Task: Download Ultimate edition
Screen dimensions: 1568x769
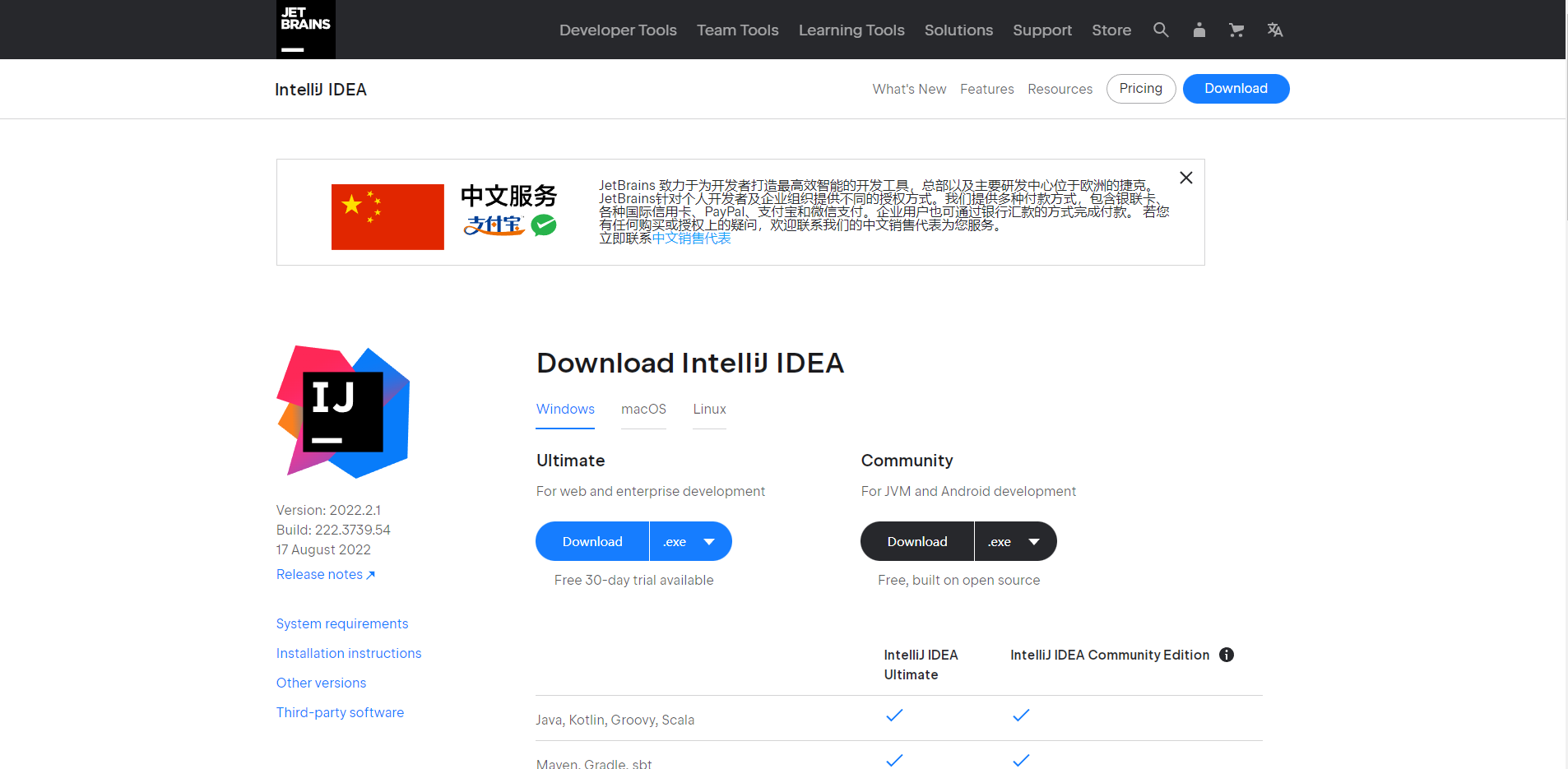Action: [592, 541]
